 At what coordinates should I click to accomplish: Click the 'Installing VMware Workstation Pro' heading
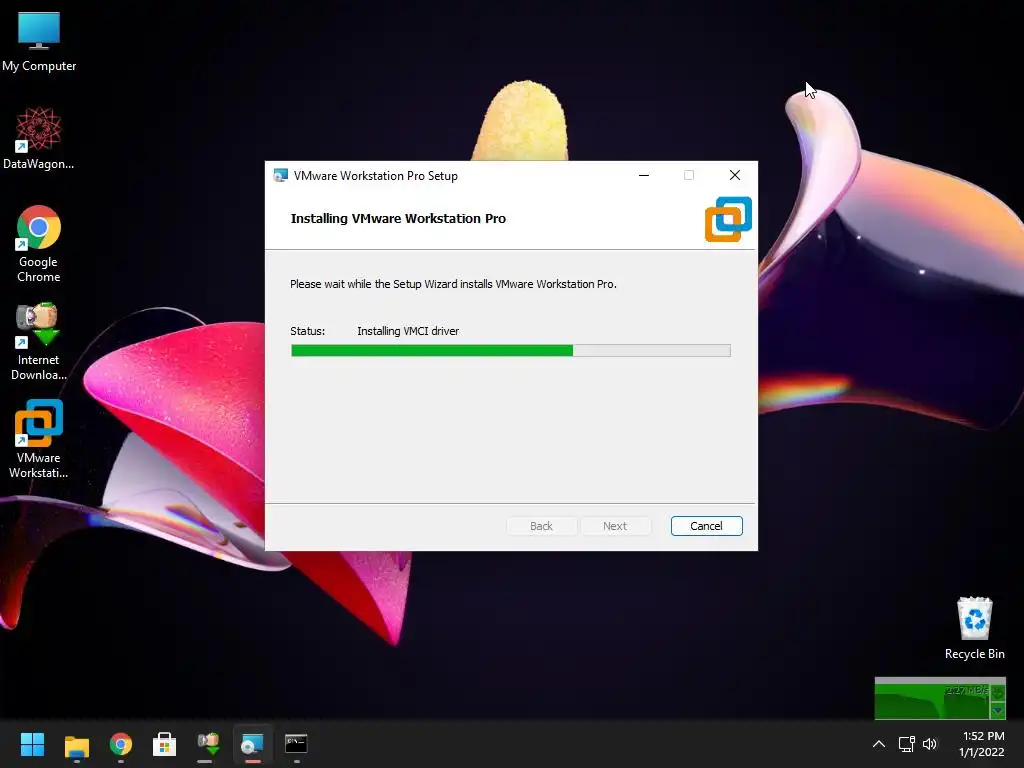click(398, 219)
